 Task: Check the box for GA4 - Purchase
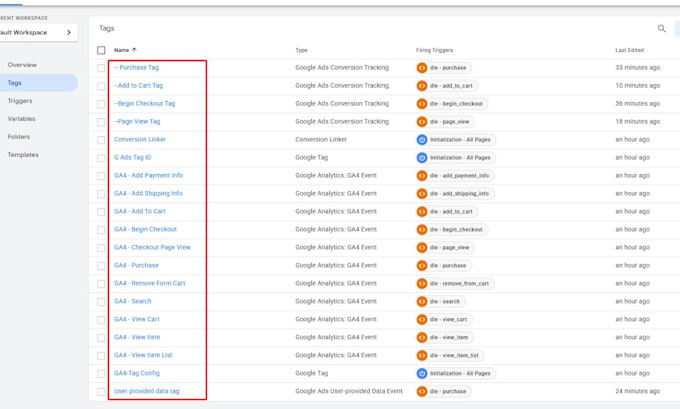coord(101,266)
